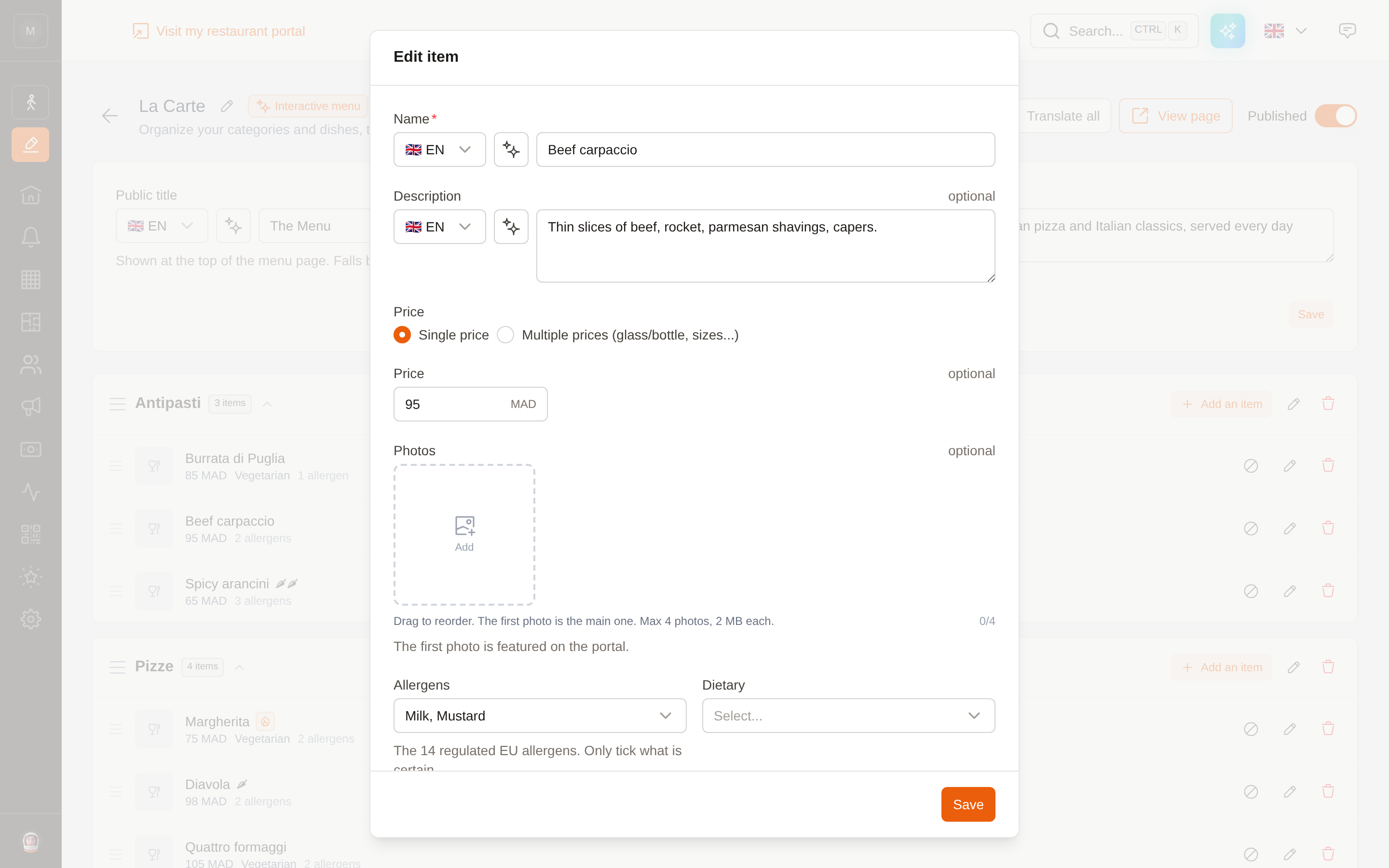Viewport: 1389px width, 868px height.
Task: Open the star reviews sidebar icon
Action: [x=30, y=577]
